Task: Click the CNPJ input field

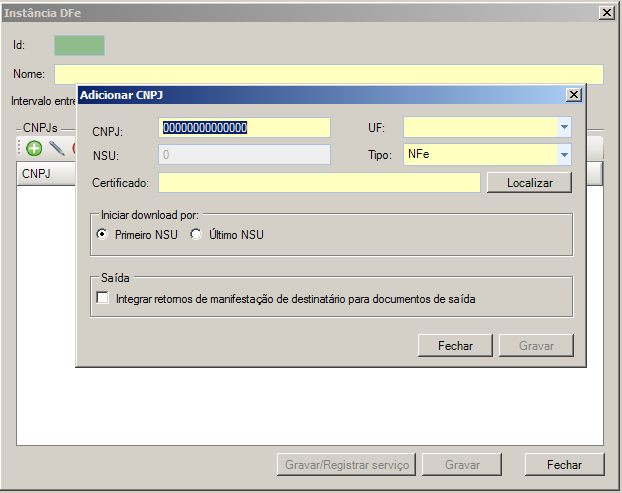Action: pos(244,128)
